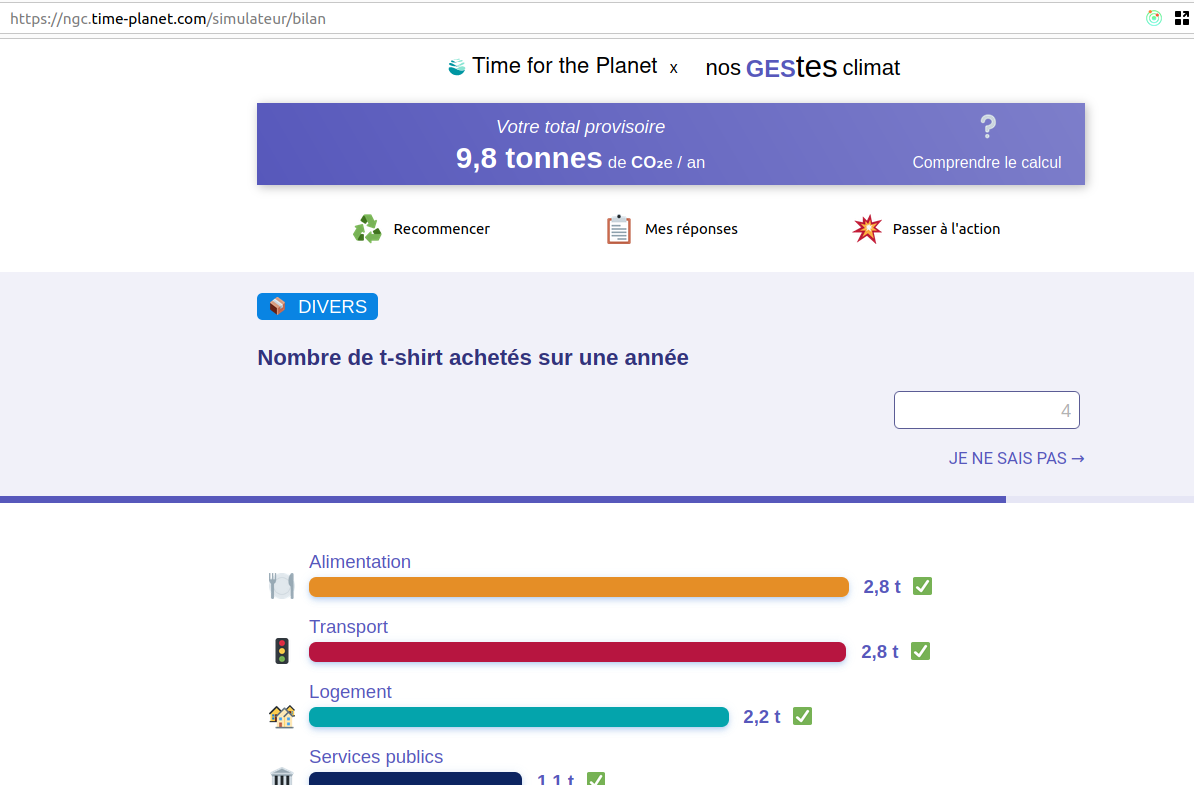Click the explosion icon for Passer à l'action

867,228
